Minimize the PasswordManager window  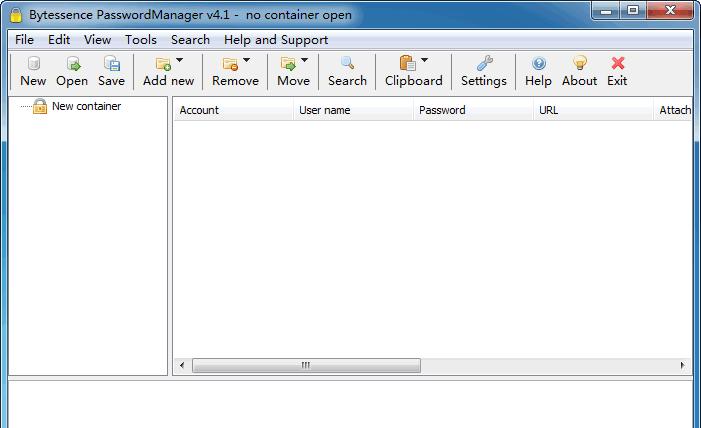tap(606, 11)
